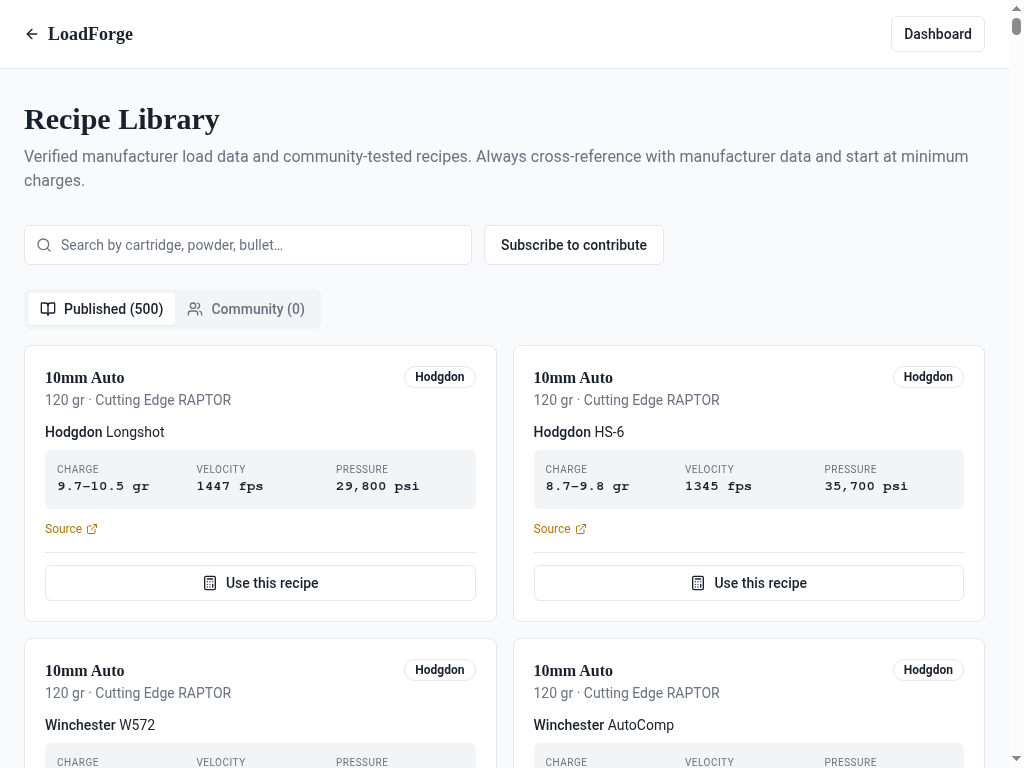Select charge value 8.7–9.8 gr
The height and width of the screenshot is (768, 1024).
587,486
